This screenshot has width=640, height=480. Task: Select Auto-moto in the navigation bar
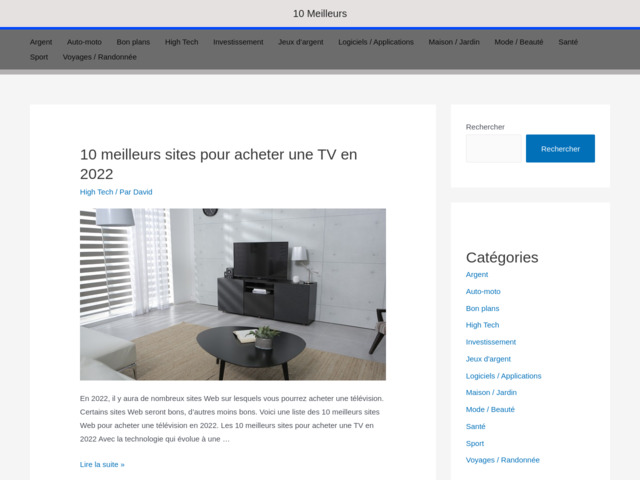(84, 42)
